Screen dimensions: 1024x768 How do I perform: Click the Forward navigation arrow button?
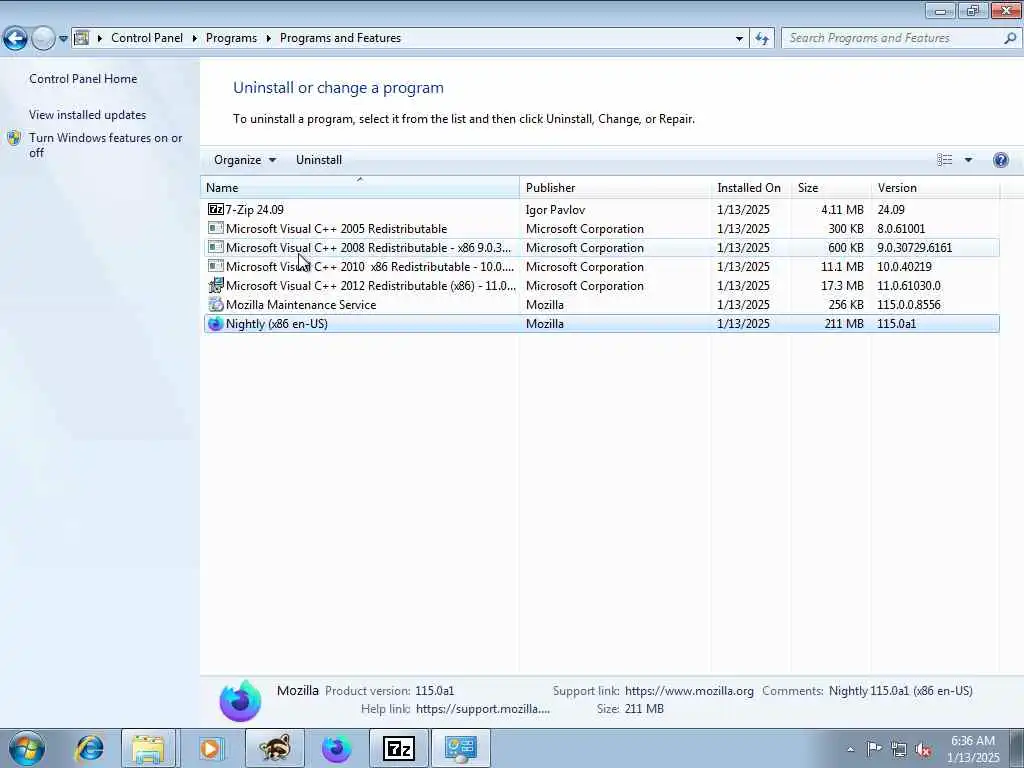(x=43, y=38)
